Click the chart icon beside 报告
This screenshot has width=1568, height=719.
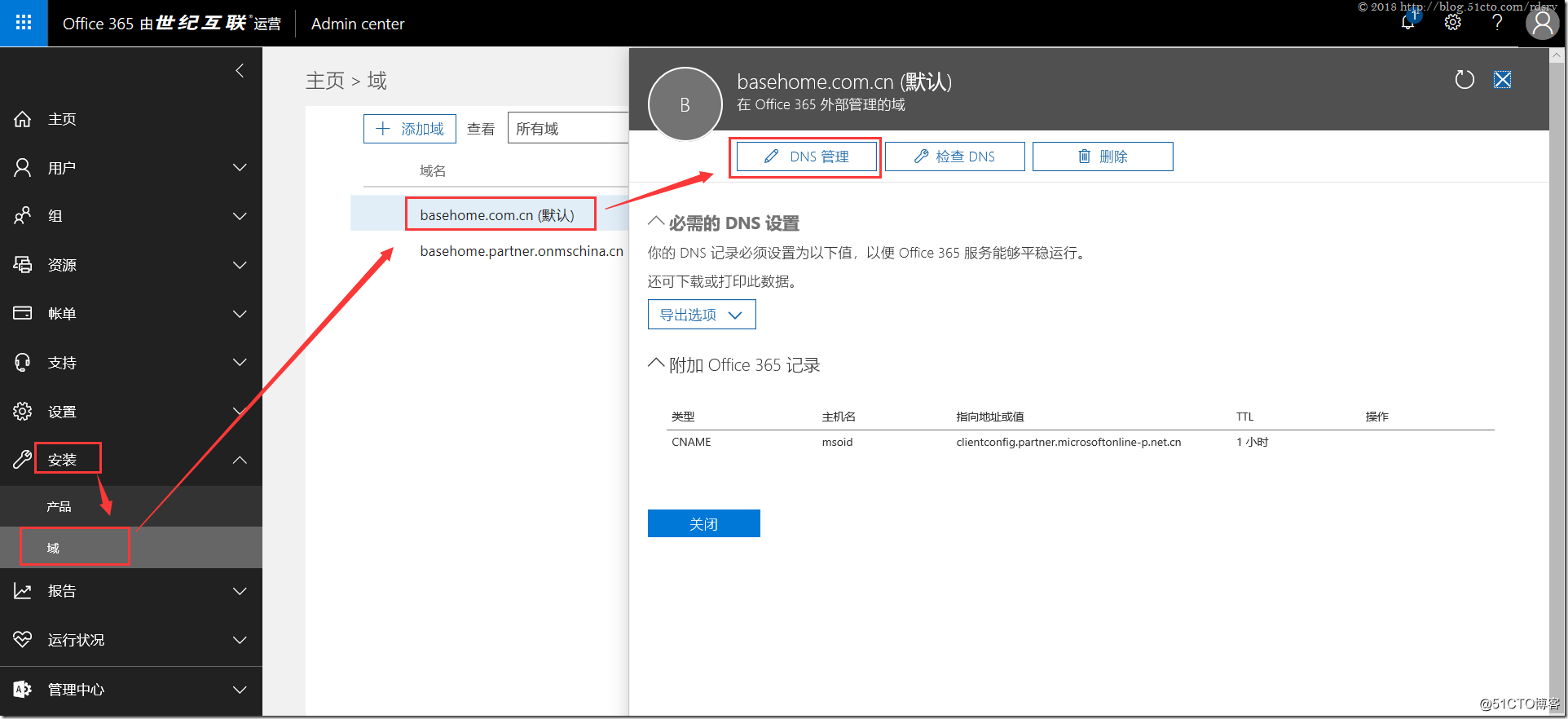click(23, 591)
